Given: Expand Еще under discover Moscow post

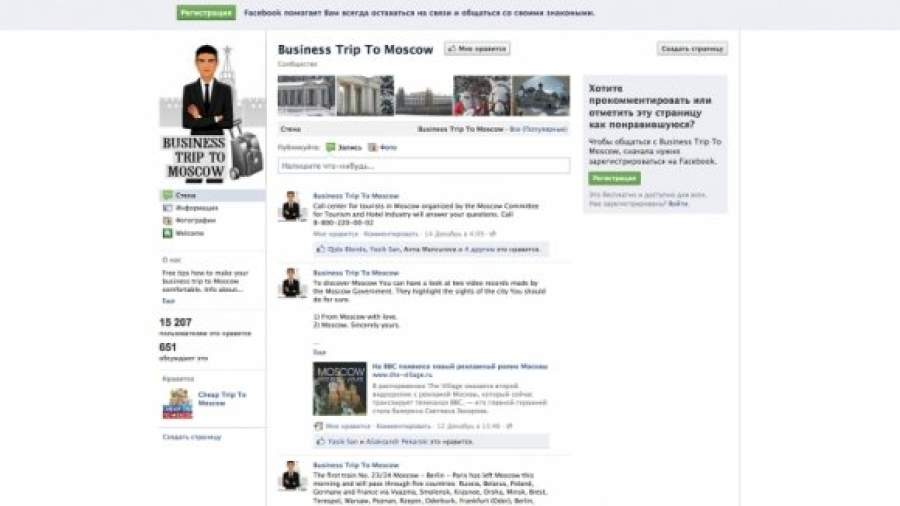Looking at the screenshot, I should 319,352.
